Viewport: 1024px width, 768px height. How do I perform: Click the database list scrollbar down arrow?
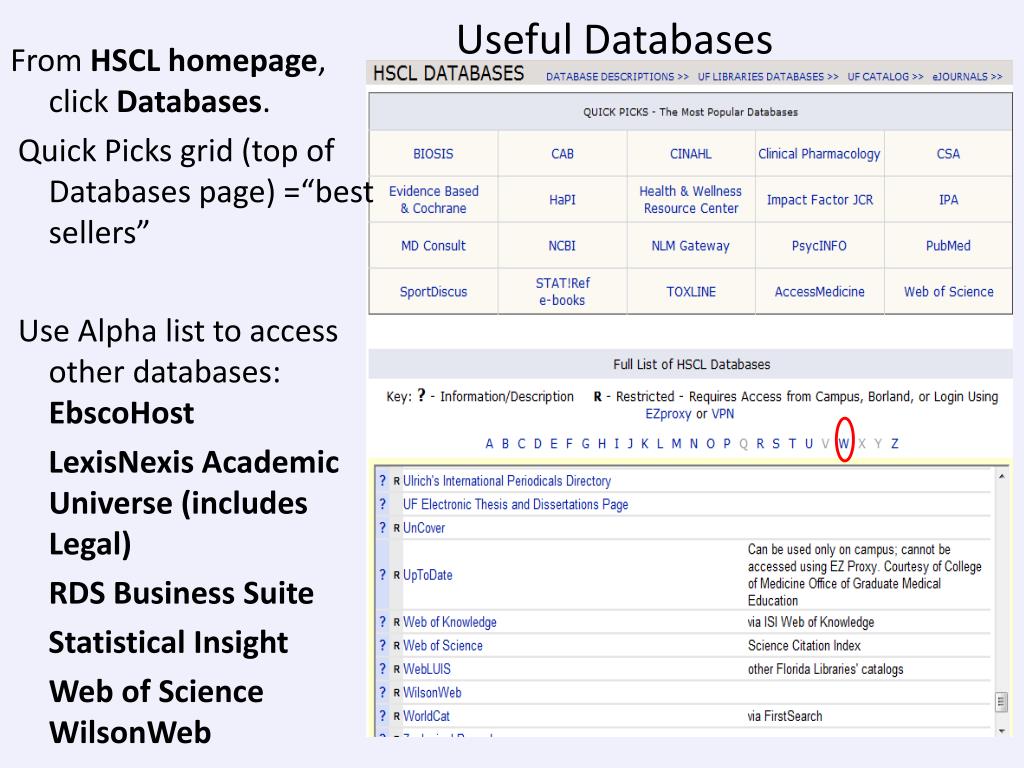point(1001,731)
